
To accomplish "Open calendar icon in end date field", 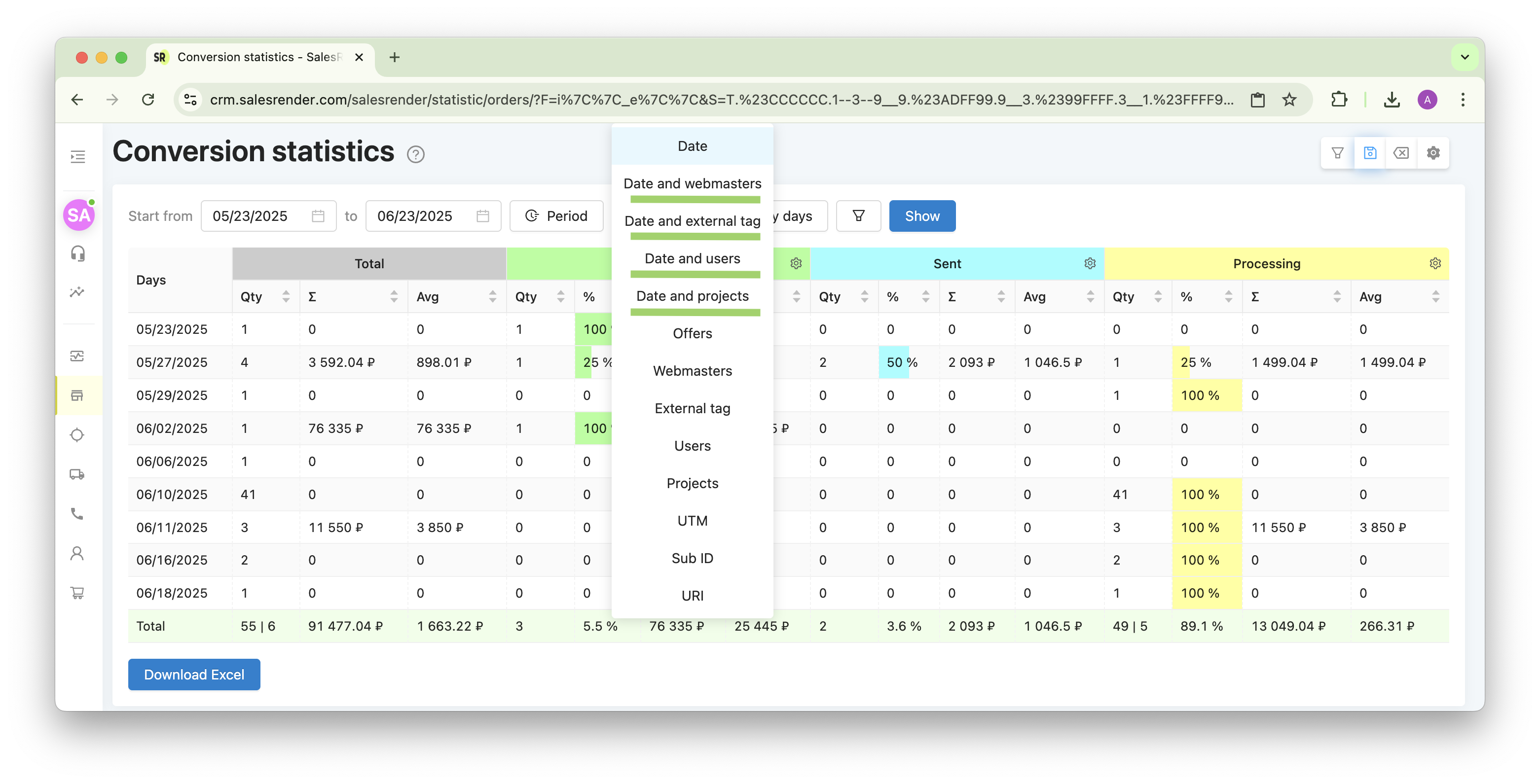I will pos(483,215).
